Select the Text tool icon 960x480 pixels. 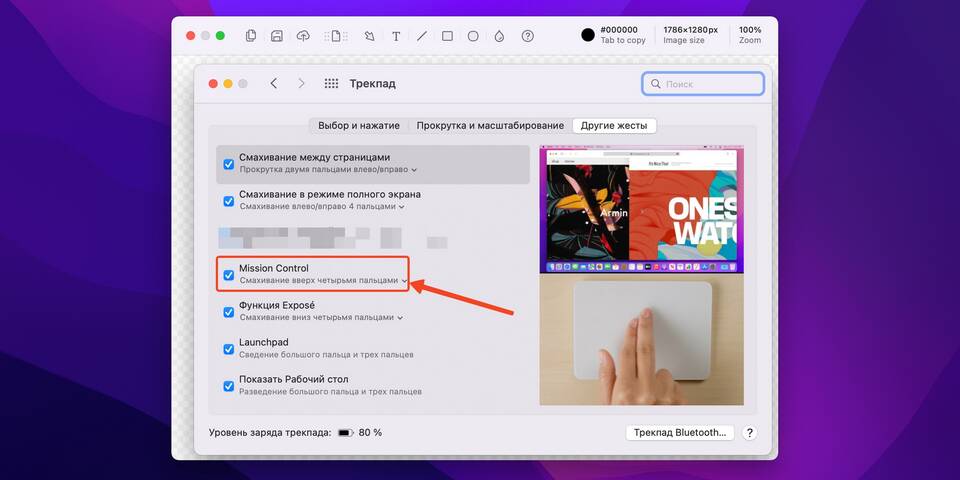[396, 36]
